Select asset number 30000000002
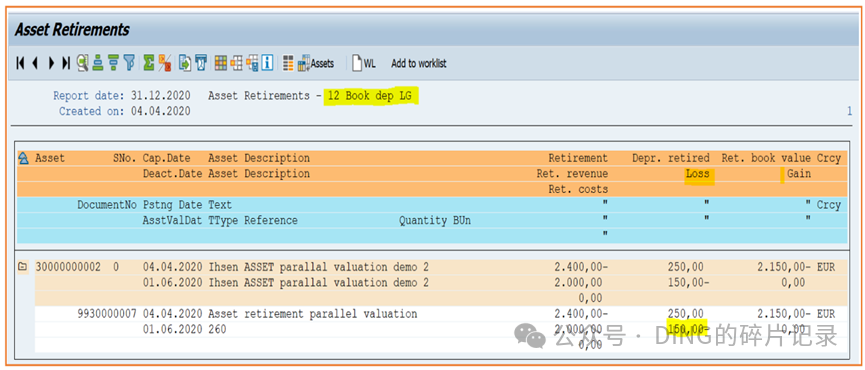The image size is (865, 370). pyautogui.click(x=68, y=267)
